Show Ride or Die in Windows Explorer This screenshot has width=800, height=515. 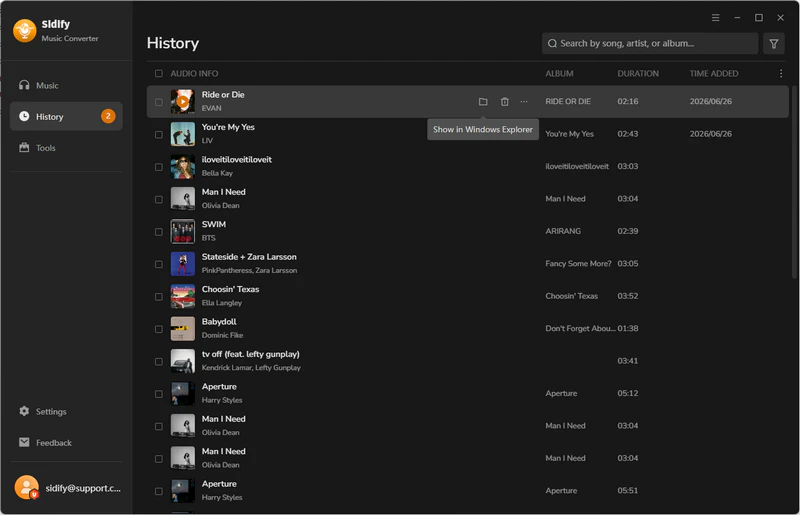483,102
